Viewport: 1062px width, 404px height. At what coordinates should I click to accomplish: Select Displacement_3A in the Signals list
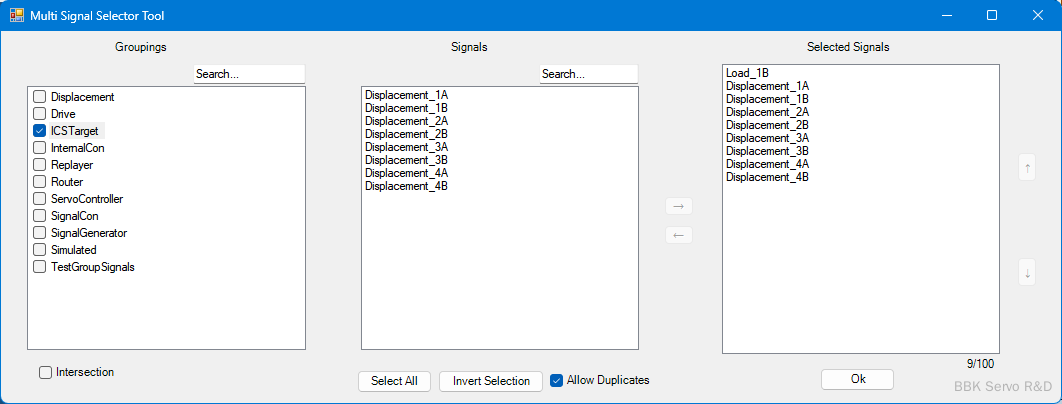pos(406,147)
